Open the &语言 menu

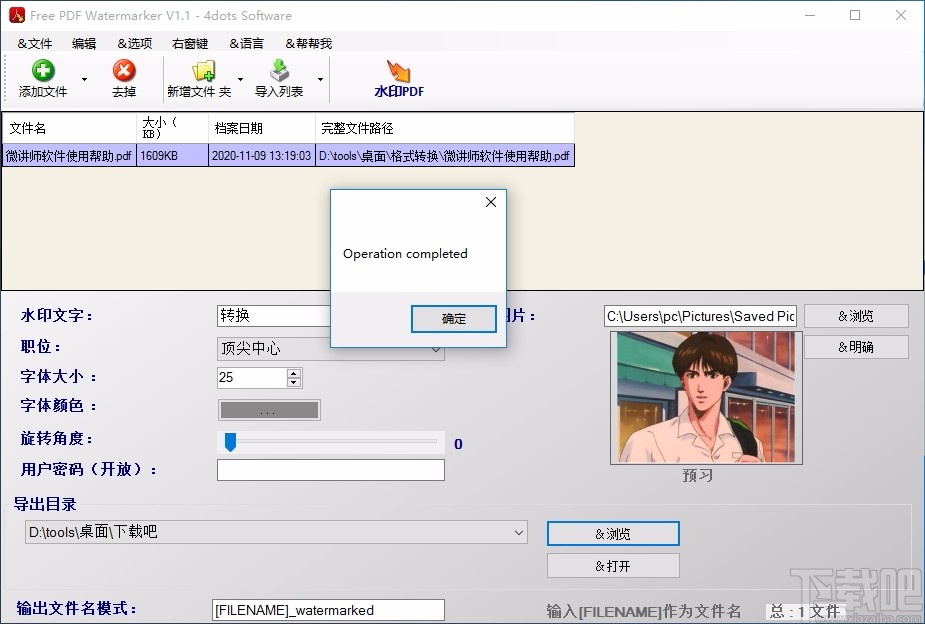pyautogui.click(x=247, y=44)
